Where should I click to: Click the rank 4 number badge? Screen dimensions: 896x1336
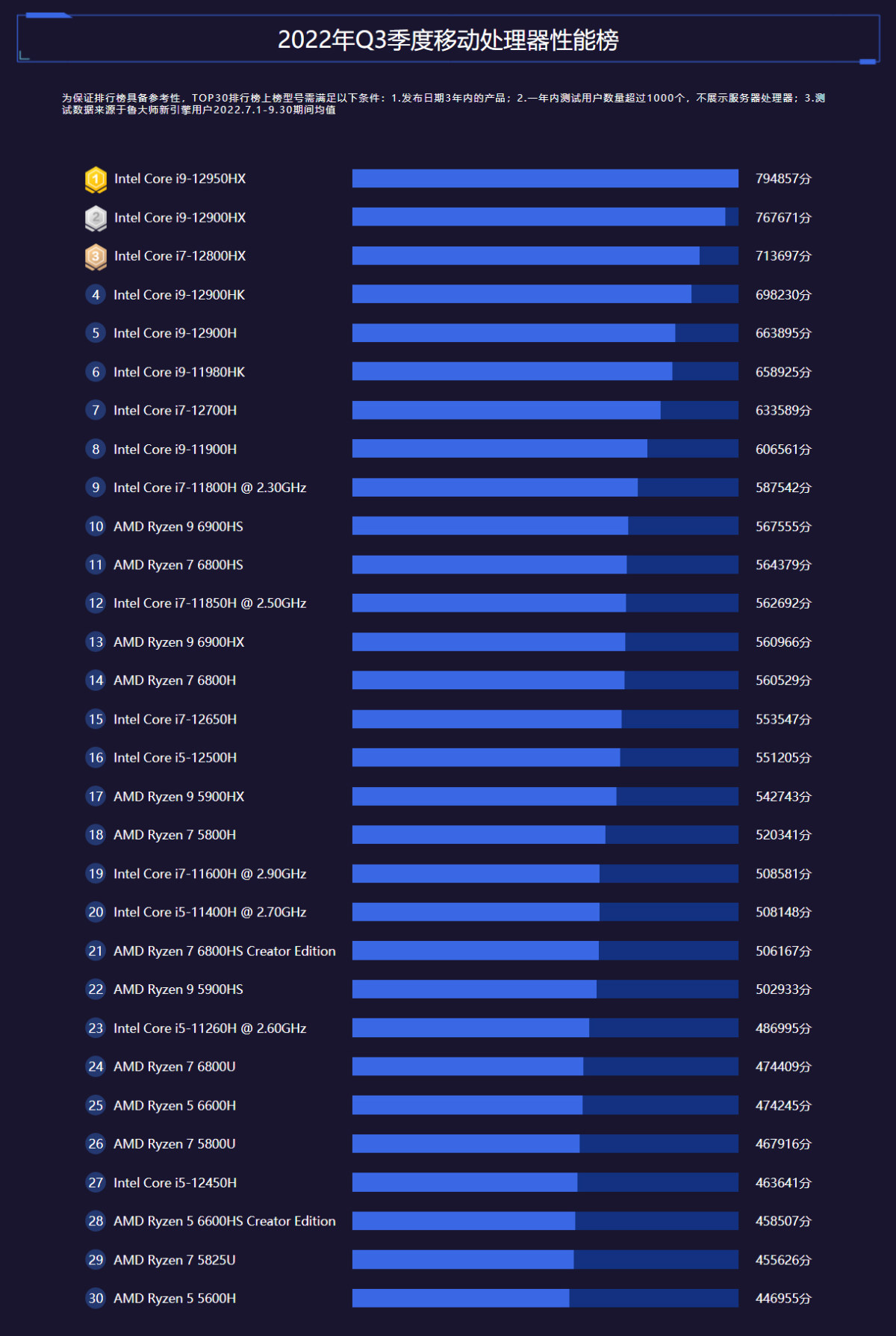96,295
